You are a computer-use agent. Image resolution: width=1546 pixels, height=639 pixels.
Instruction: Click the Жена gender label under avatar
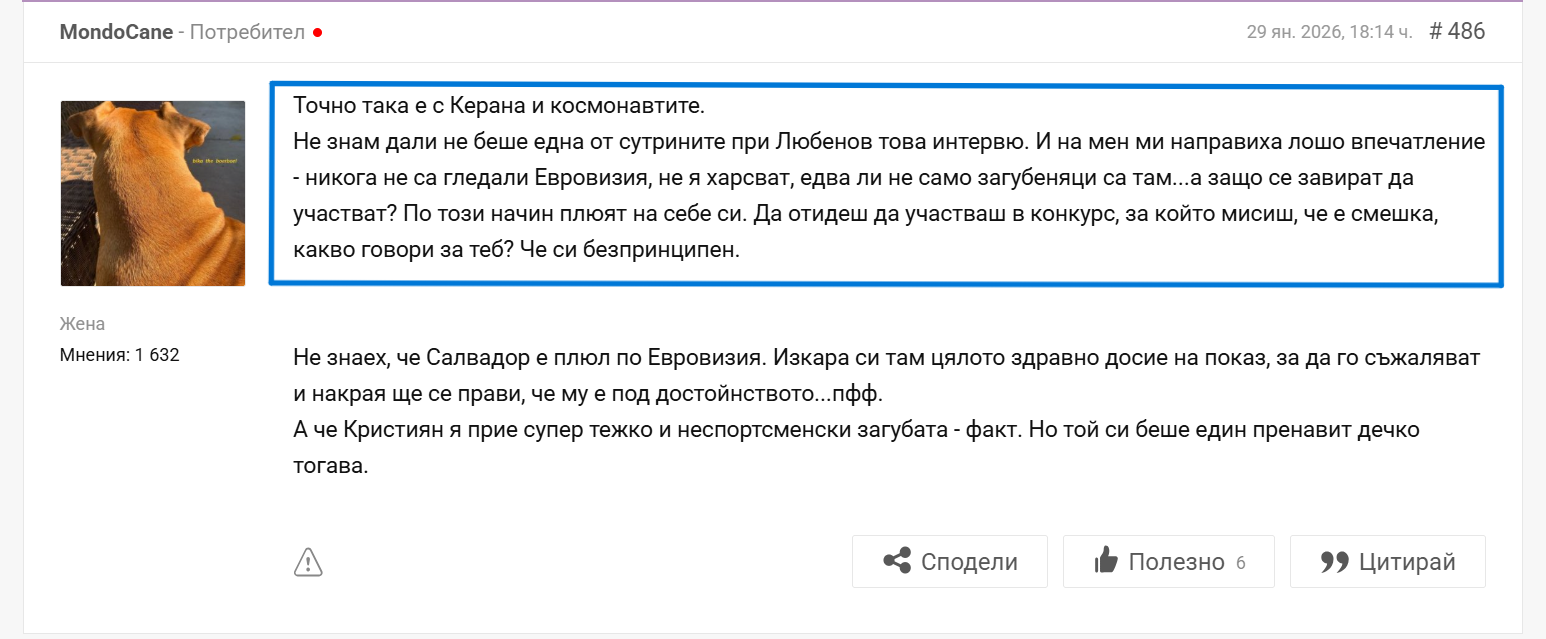pyautogui.click(x=82, y=324)
